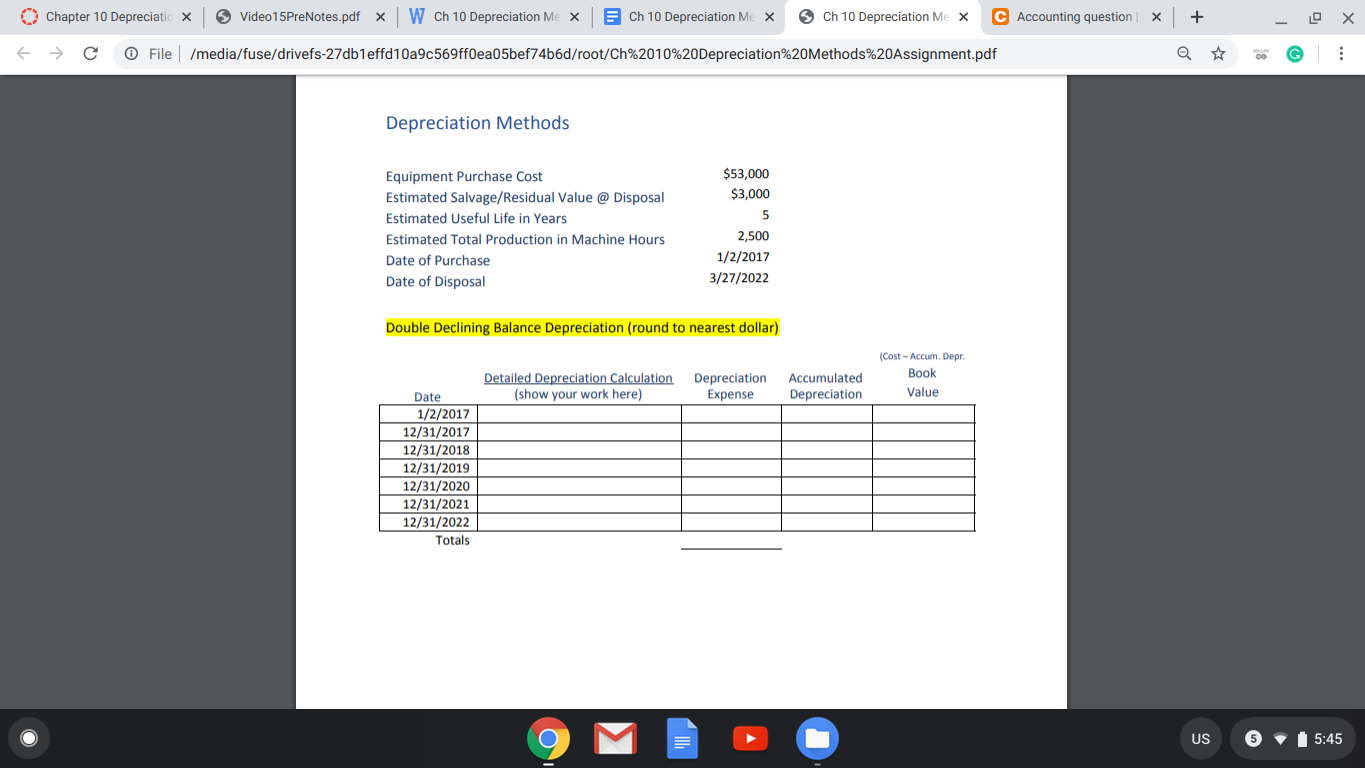Screen dimensions: 1365x768
Task: Open the ChromeOS launcher circle button
Action: pyautogui.click(x=30, y=739)
